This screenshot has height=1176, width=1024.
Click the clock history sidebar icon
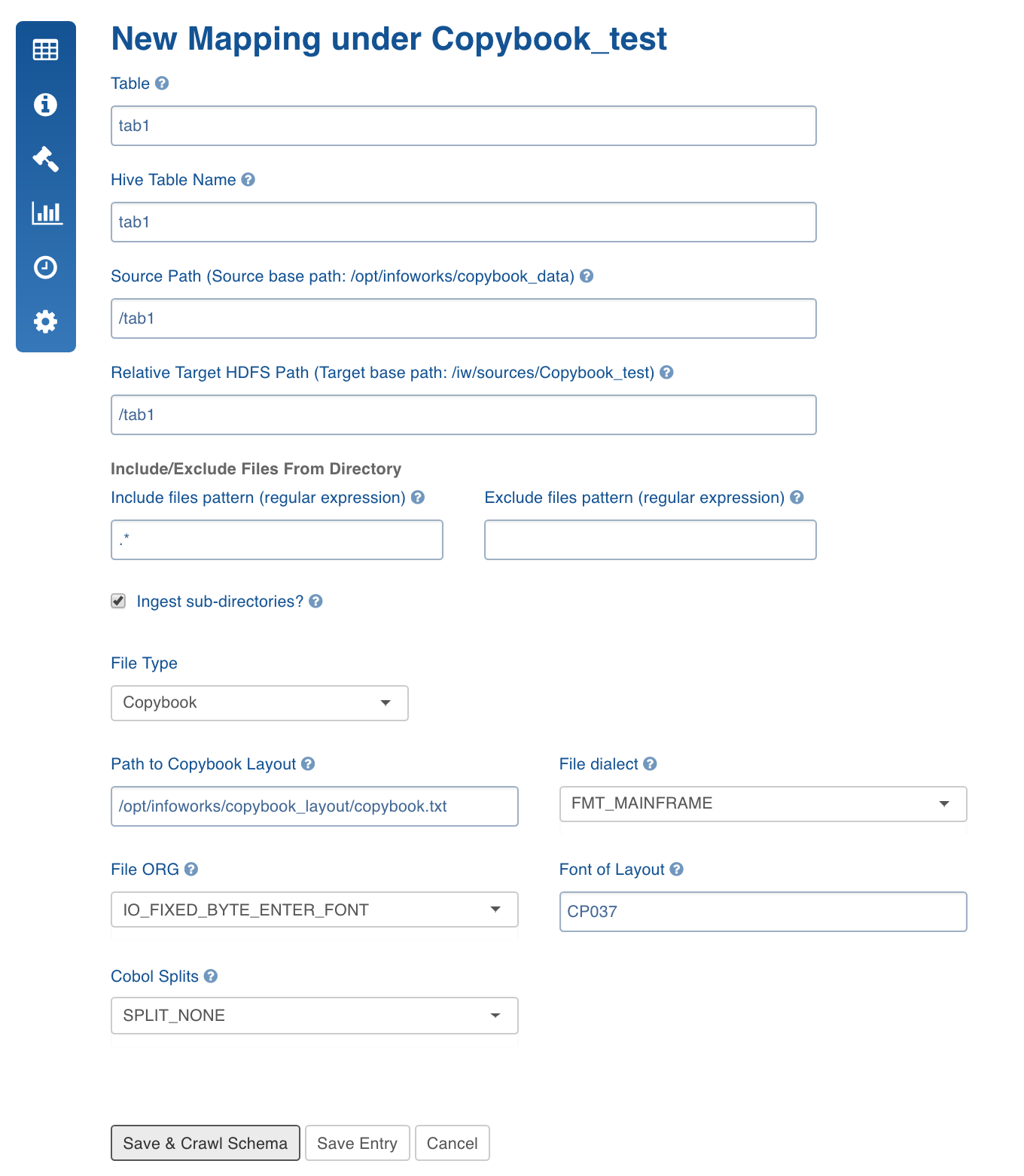point(45,267)
